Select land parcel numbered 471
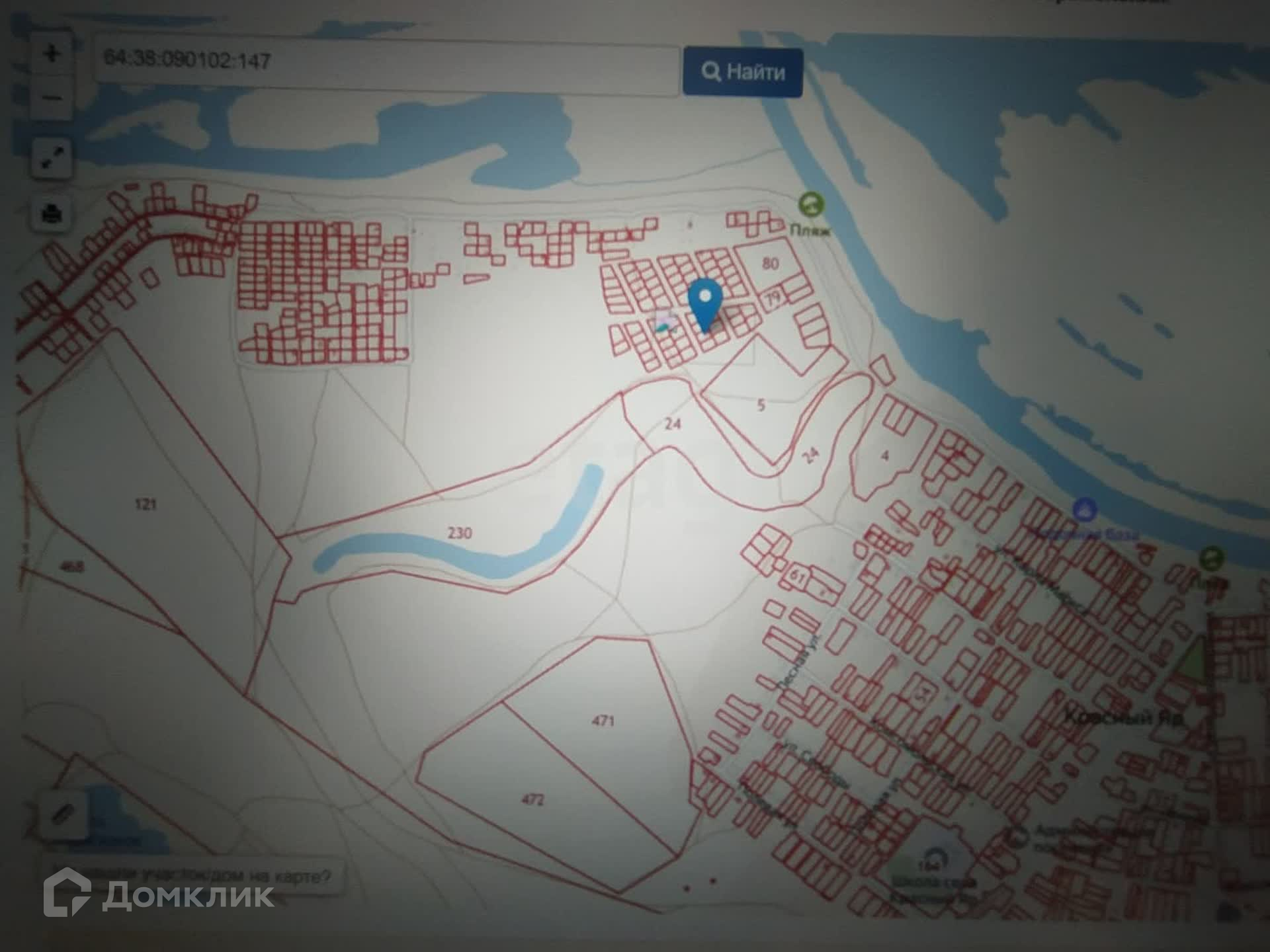The width and height of the screenshot is (1270, 952). [603, 721]
